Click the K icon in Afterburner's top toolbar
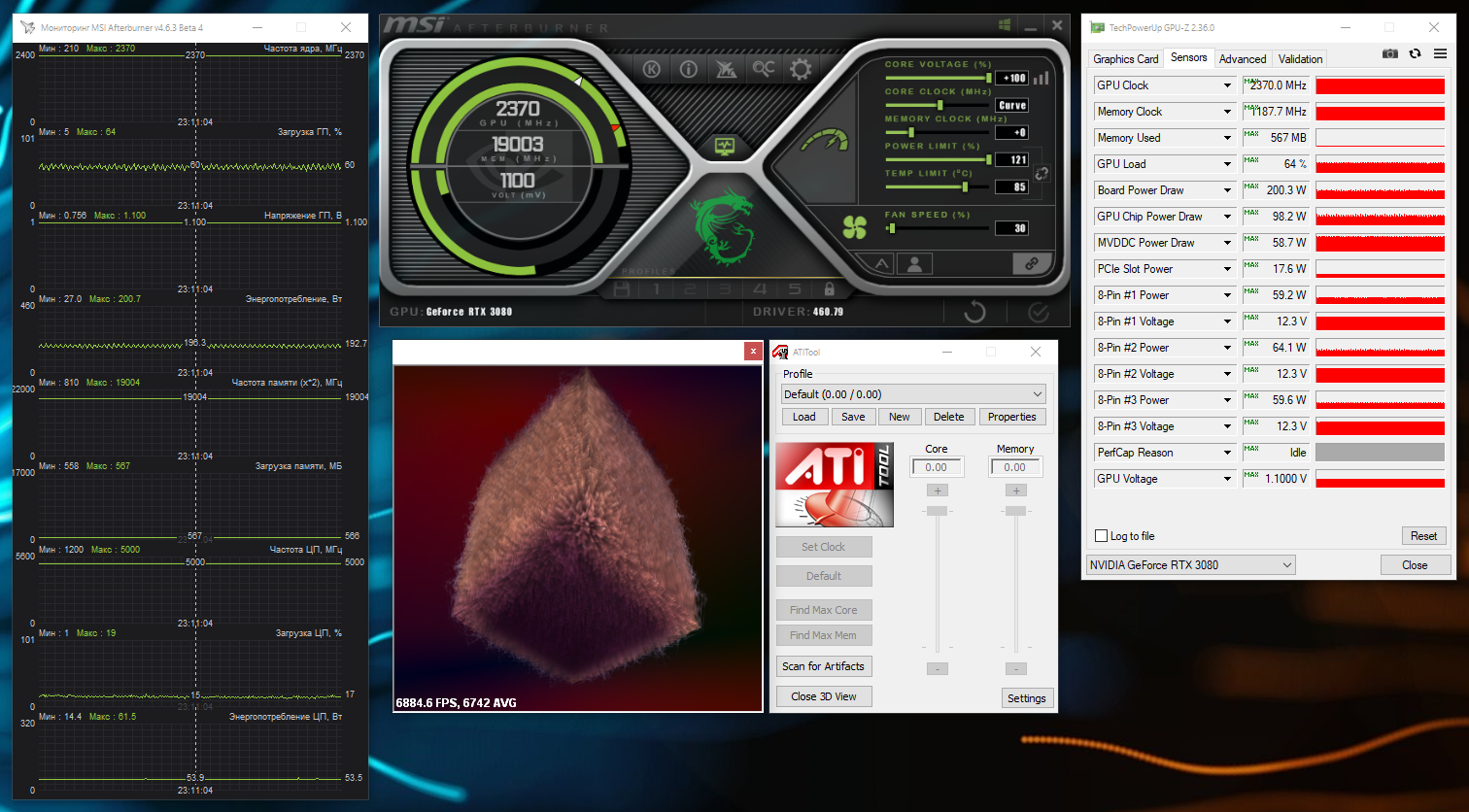 (651, 69)
